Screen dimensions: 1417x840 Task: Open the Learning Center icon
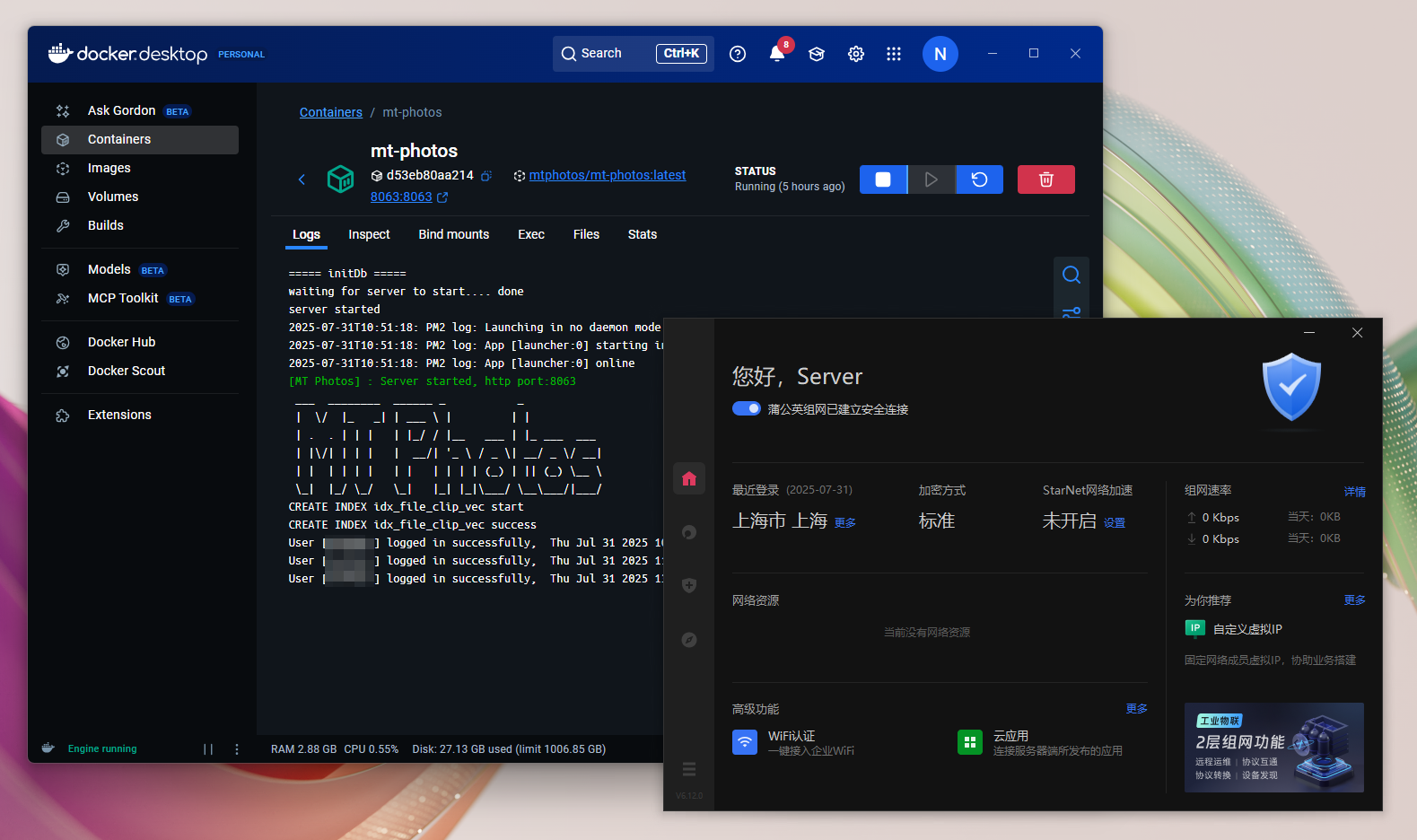(x=817, y=54)
